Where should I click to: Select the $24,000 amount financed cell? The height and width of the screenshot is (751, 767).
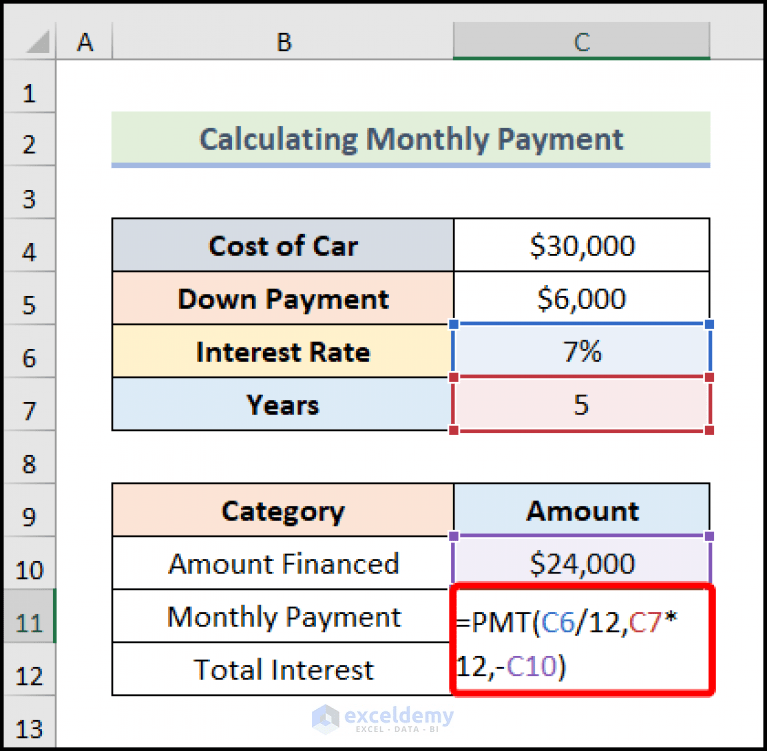(582, 563)
